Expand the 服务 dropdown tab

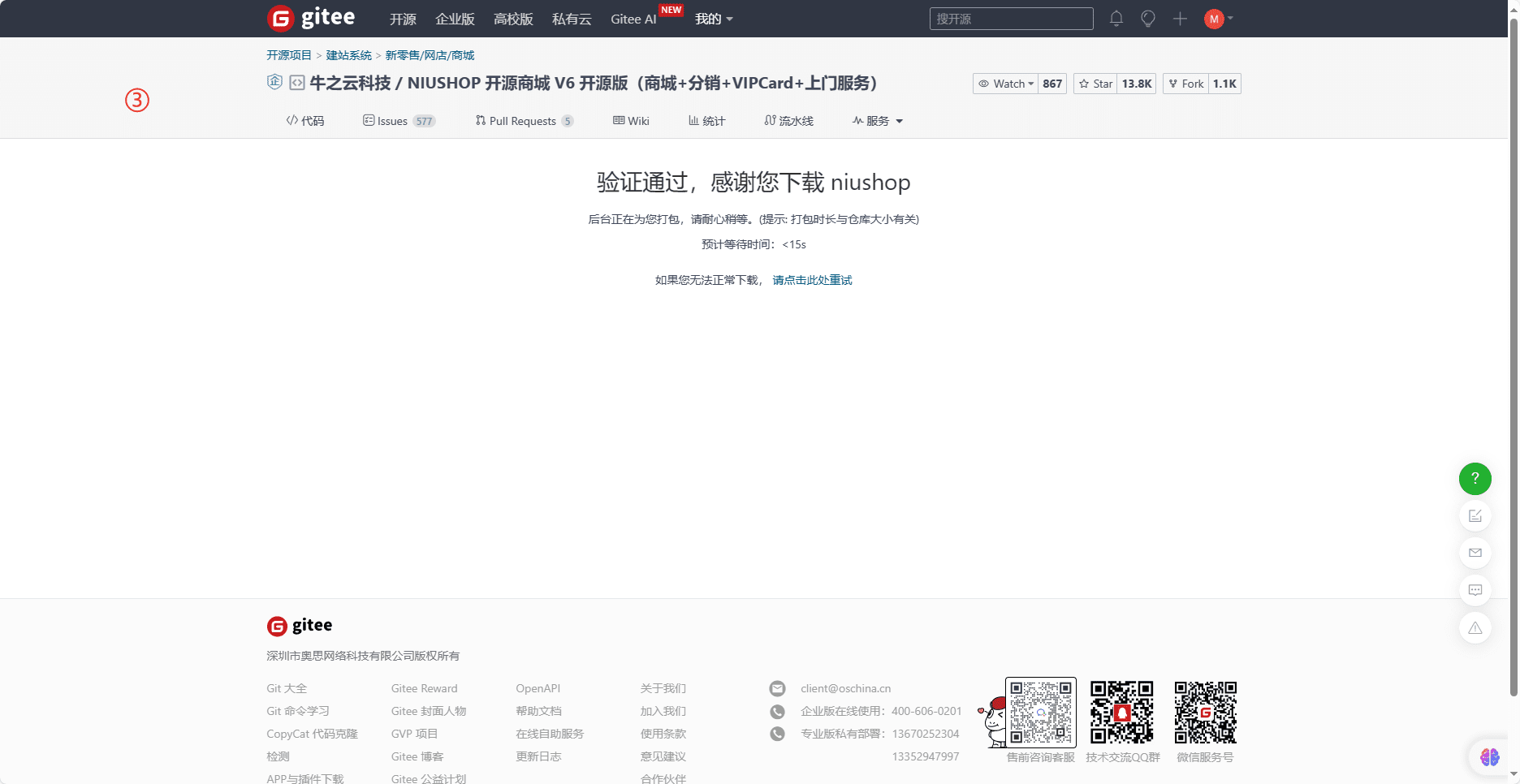click(877, 121)
